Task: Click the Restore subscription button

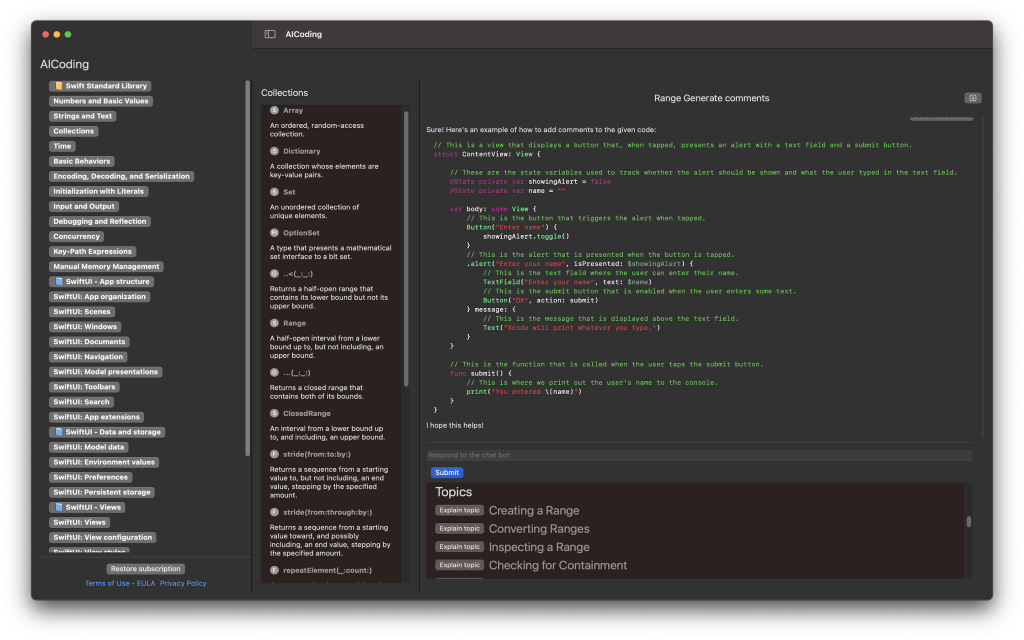Action: pos(146,569)
